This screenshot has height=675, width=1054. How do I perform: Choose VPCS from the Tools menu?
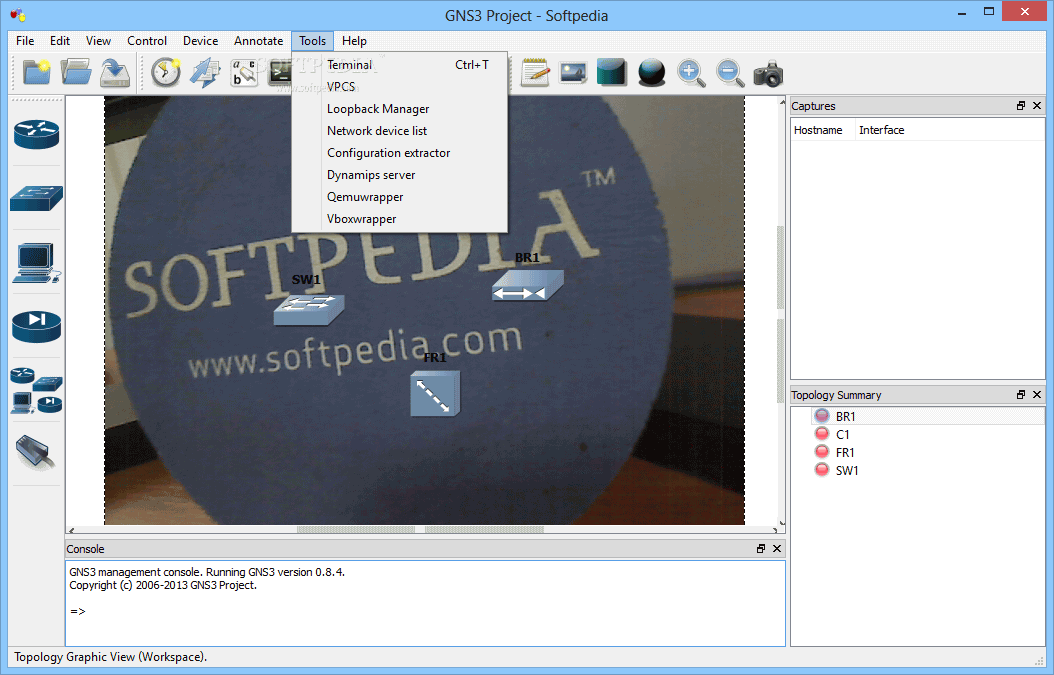(399, 87)
